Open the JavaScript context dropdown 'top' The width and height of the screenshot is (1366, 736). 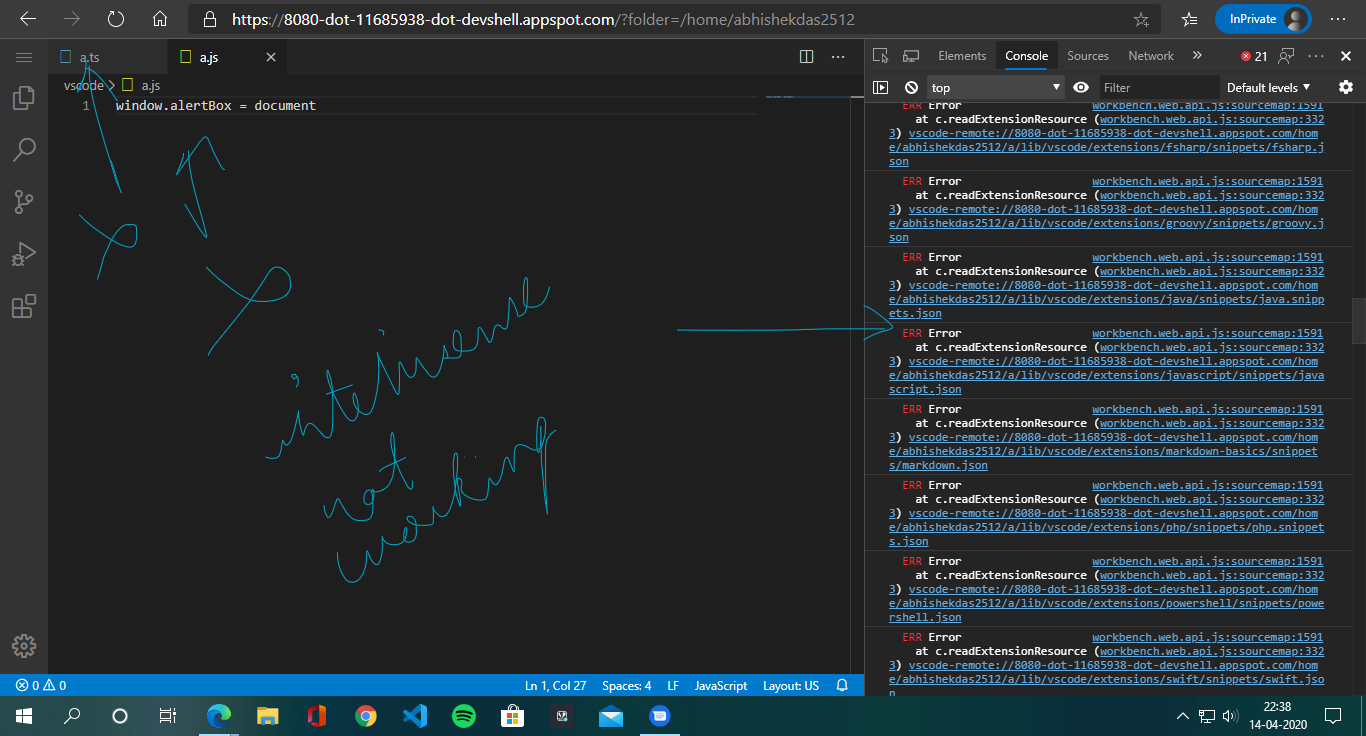point(996,88)
